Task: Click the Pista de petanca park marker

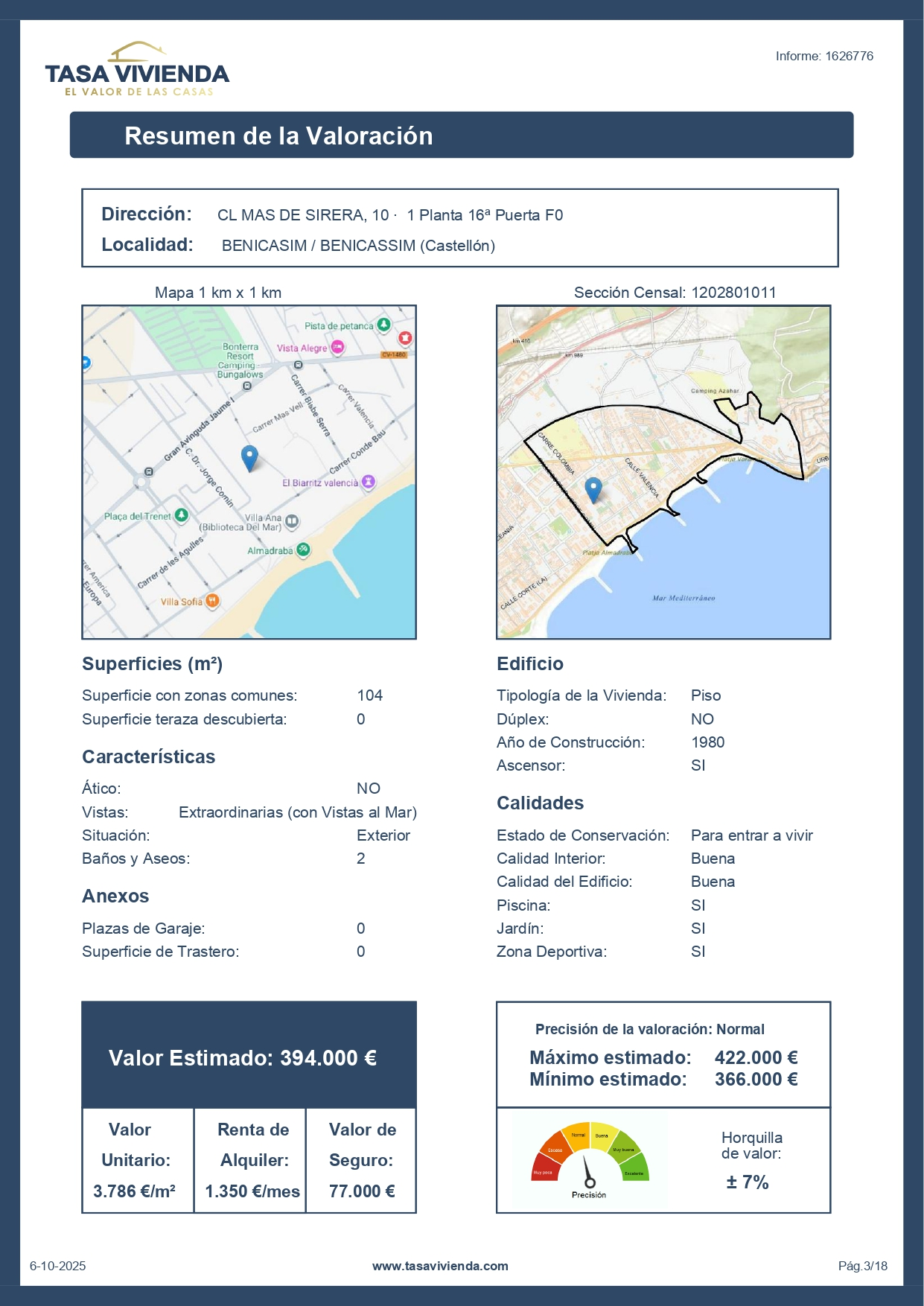Action: (x=383, y=325)
